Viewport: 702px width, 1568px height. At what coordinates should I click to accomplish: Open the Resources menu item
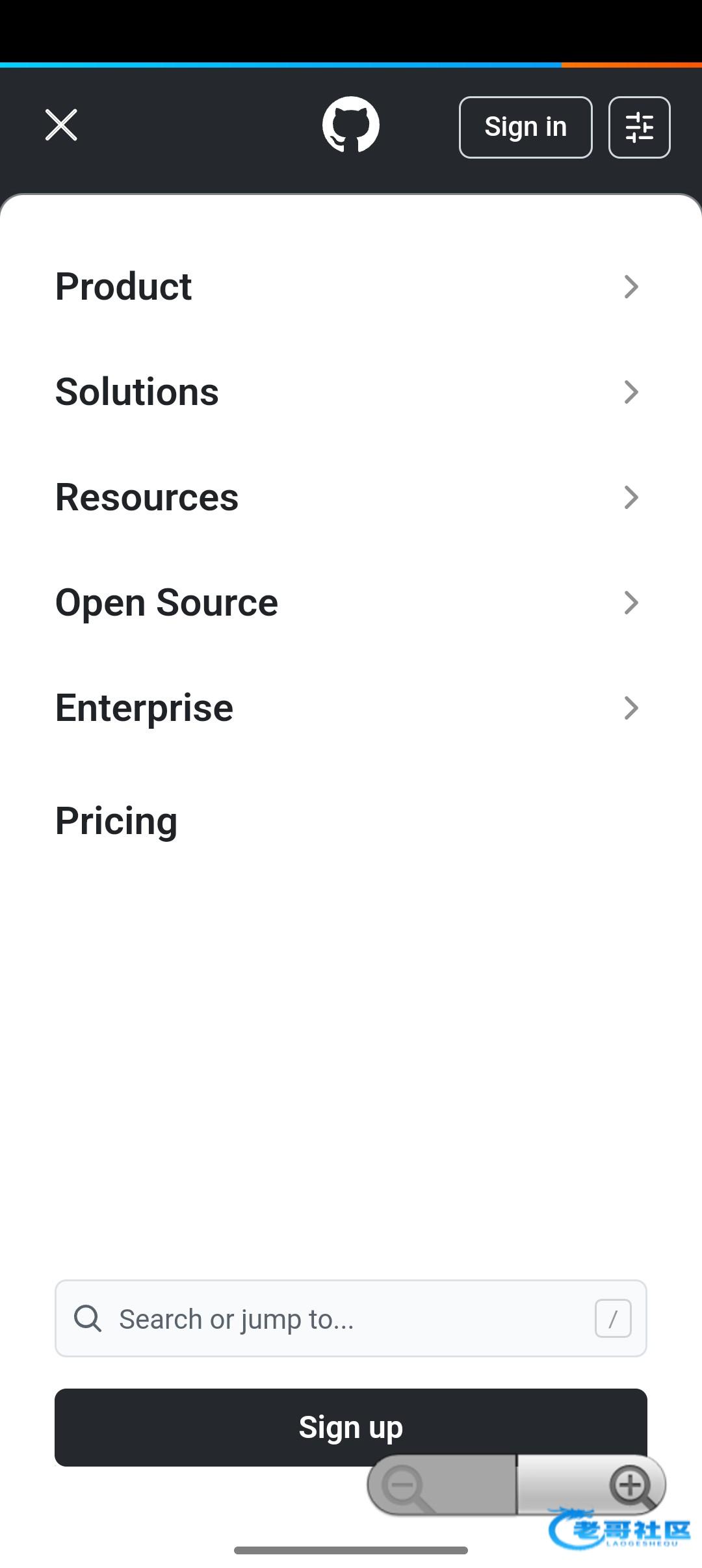pyautogui.click(x=147, y=497)
